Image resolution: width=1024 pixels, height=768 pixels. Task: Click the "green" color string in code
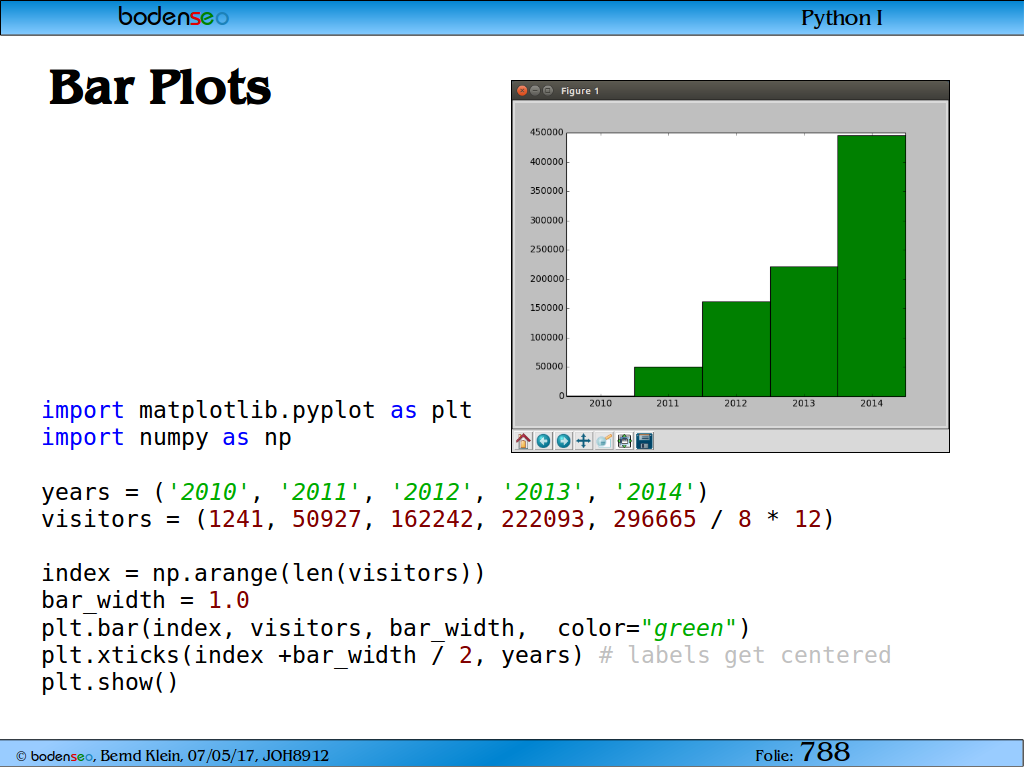(689, 628)
